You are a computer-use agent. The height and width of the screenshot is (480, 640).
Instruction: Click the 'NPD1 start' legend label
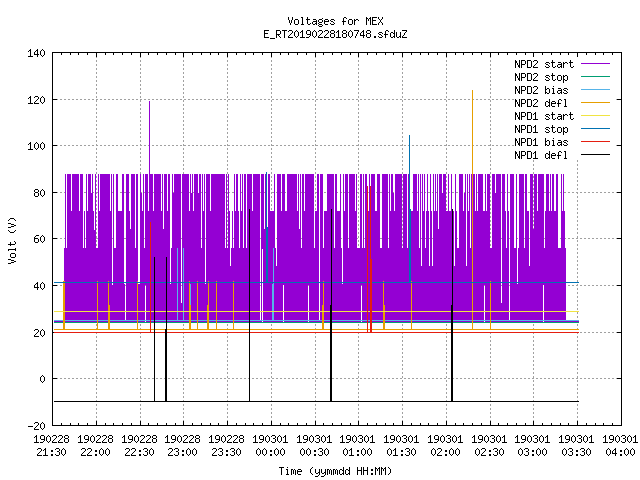click(x=544, y=116)
